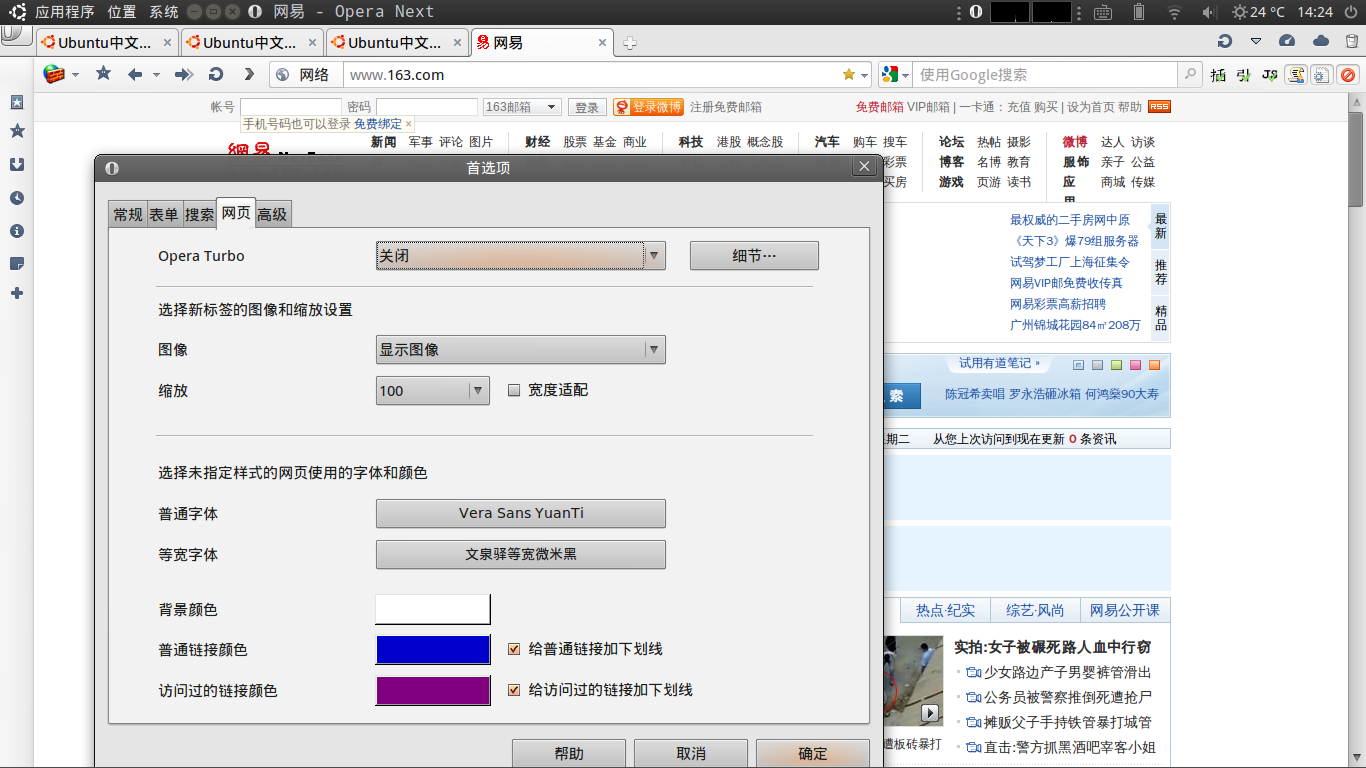1366x768 pixels.
Task: Open the Opera Turbo dropdown showing 关闭
Action: [x=520, y=256]
